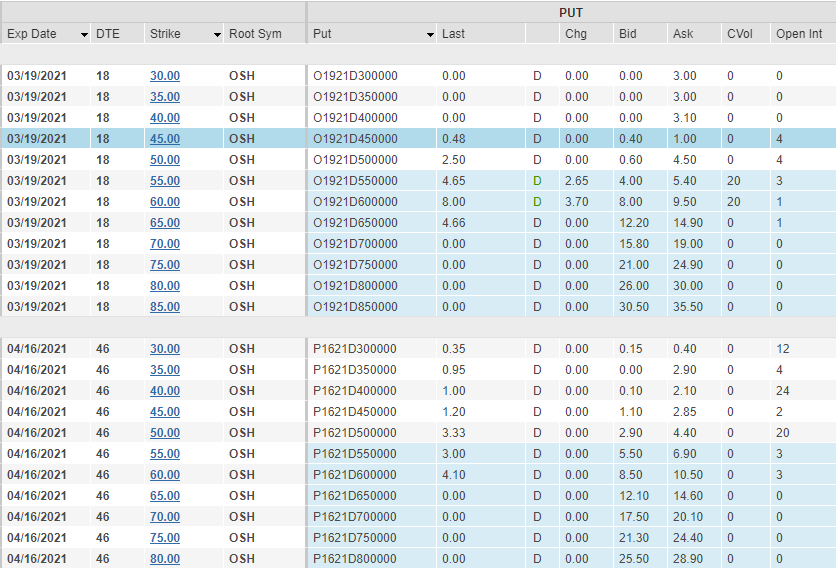This screenshot has width=836, height=568.
Task: Select put symbol P1621D700000
Action: (x=355, y=517)
